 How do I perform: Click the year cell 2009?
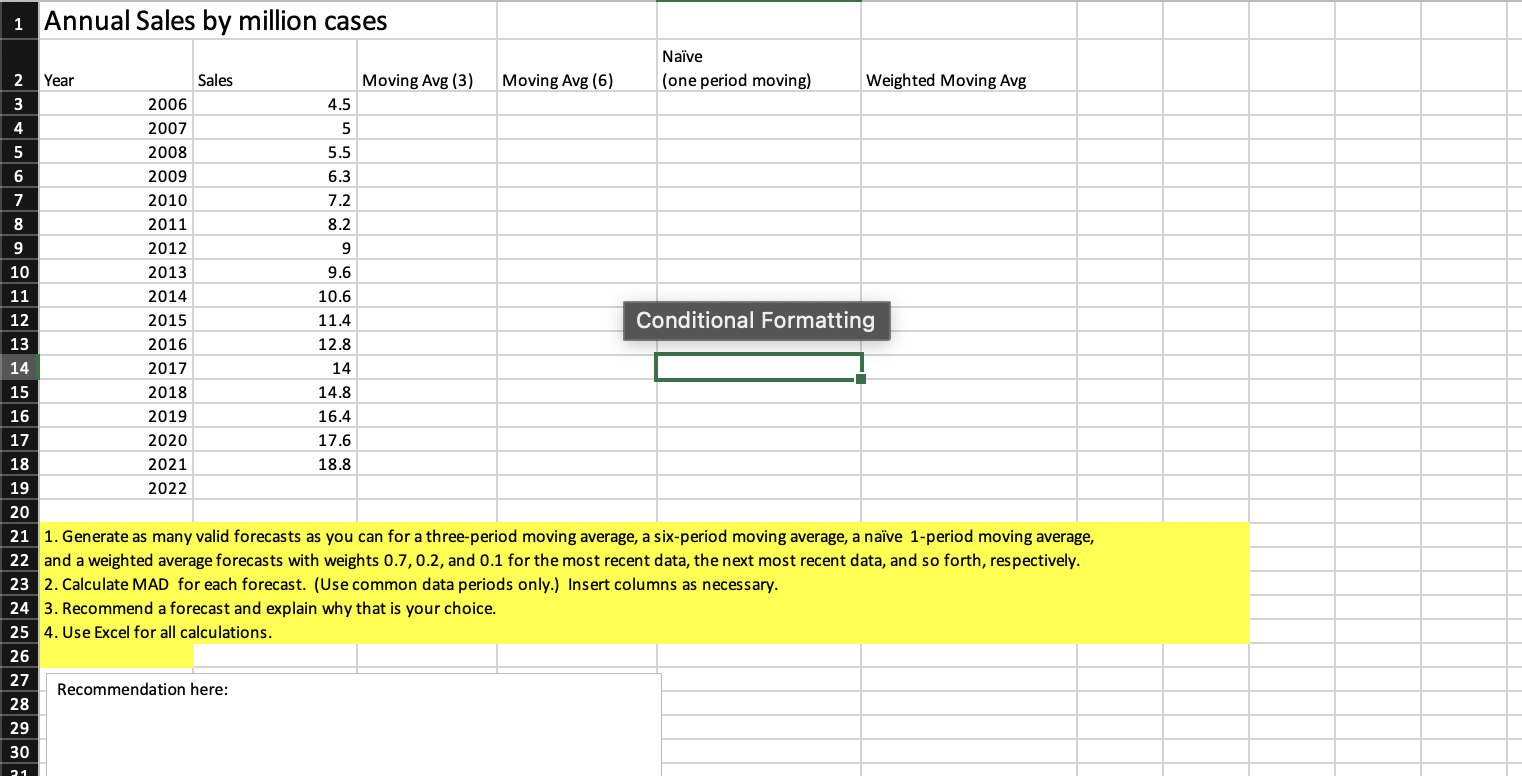pos(116,176)
